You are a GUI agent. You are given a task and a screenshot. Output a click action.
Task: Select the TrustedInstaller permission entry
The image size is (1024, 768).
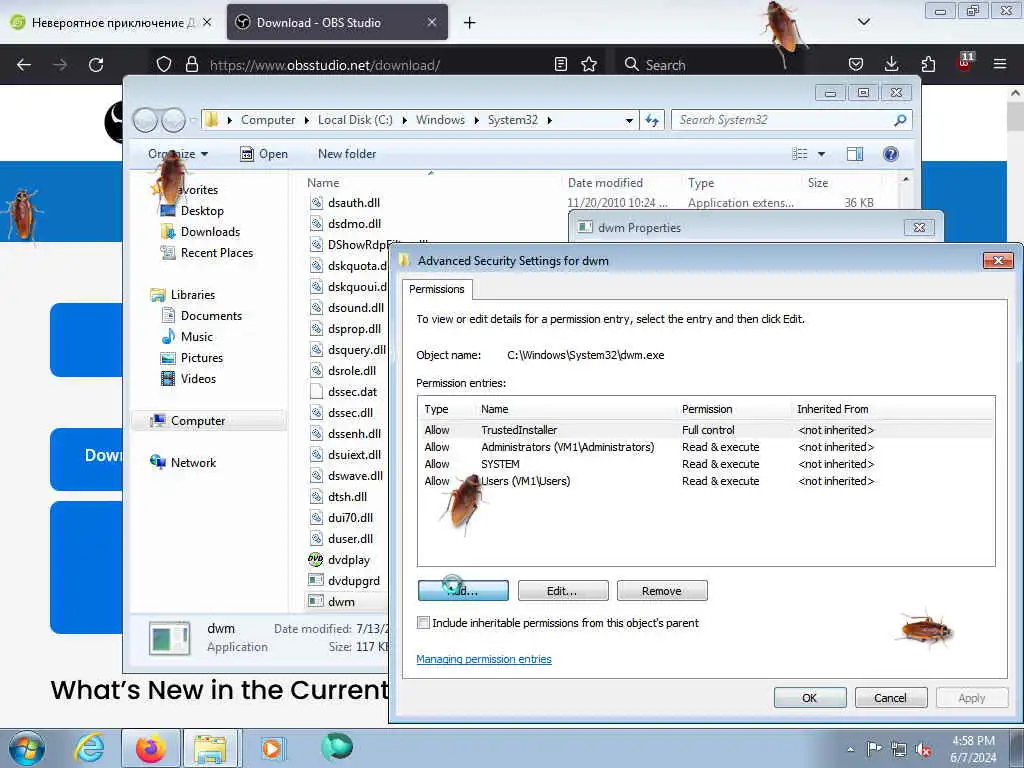(x=705, y=430)
